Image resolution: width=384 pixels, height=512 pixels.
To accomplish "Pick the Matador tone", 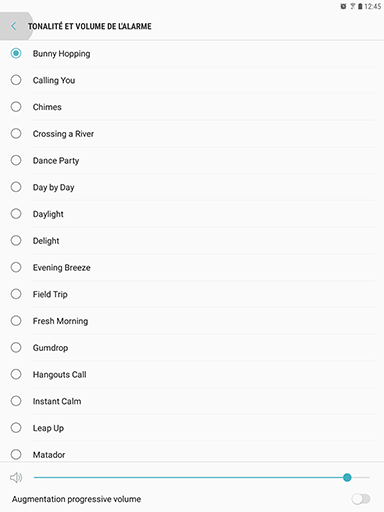I will (x=192, y=455).
